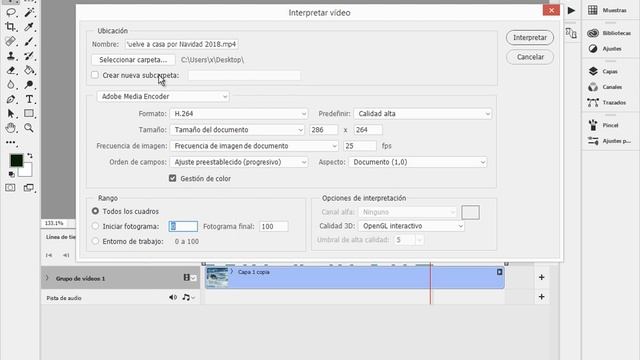
Task: Select the Path Selection tool
Action: 11,113
